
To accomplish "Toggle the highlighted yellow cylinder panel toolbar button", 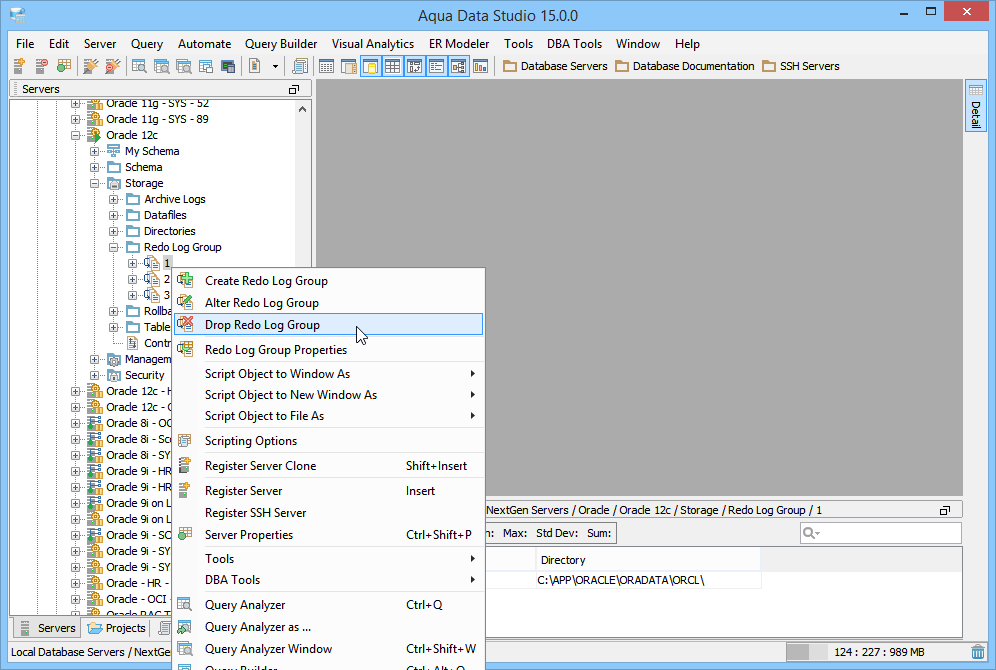I will click(371, 65).
